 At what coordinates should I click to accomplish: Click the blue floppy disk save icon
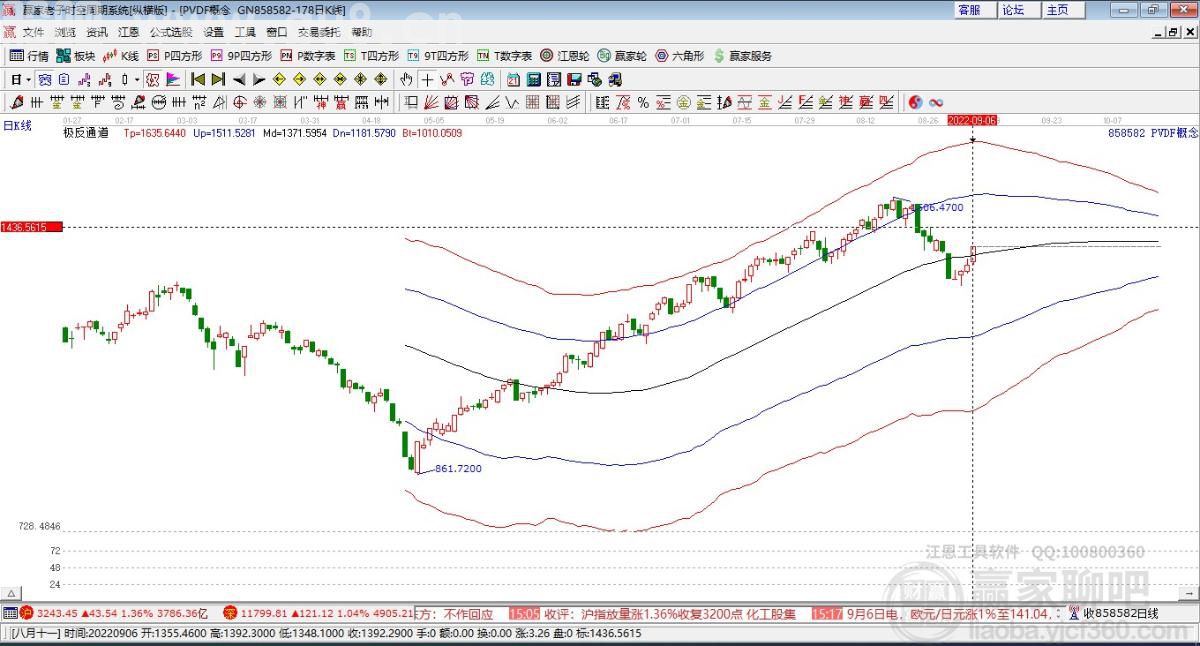(574, 79)
